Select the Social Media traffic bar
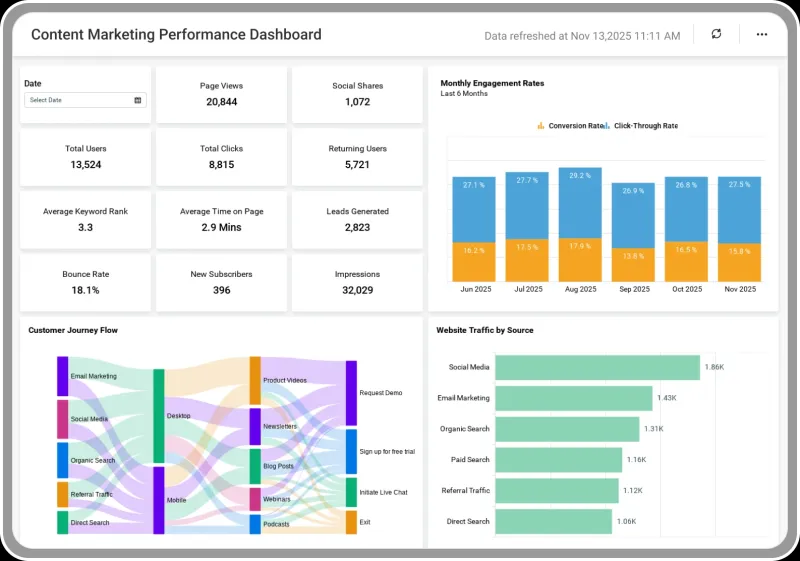Image resolution: width=800 pixels, height=561 pixels. click(597, 368)
